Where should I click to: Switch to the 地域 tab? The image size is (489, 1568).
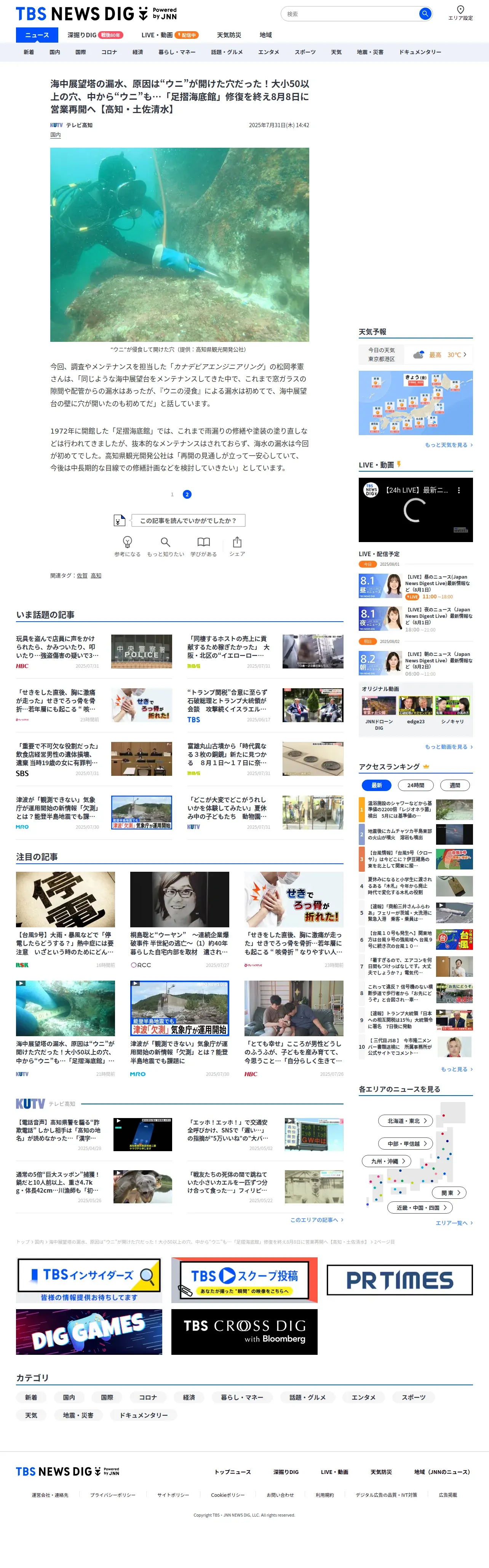pyautogui.click(x=265, y=35)
